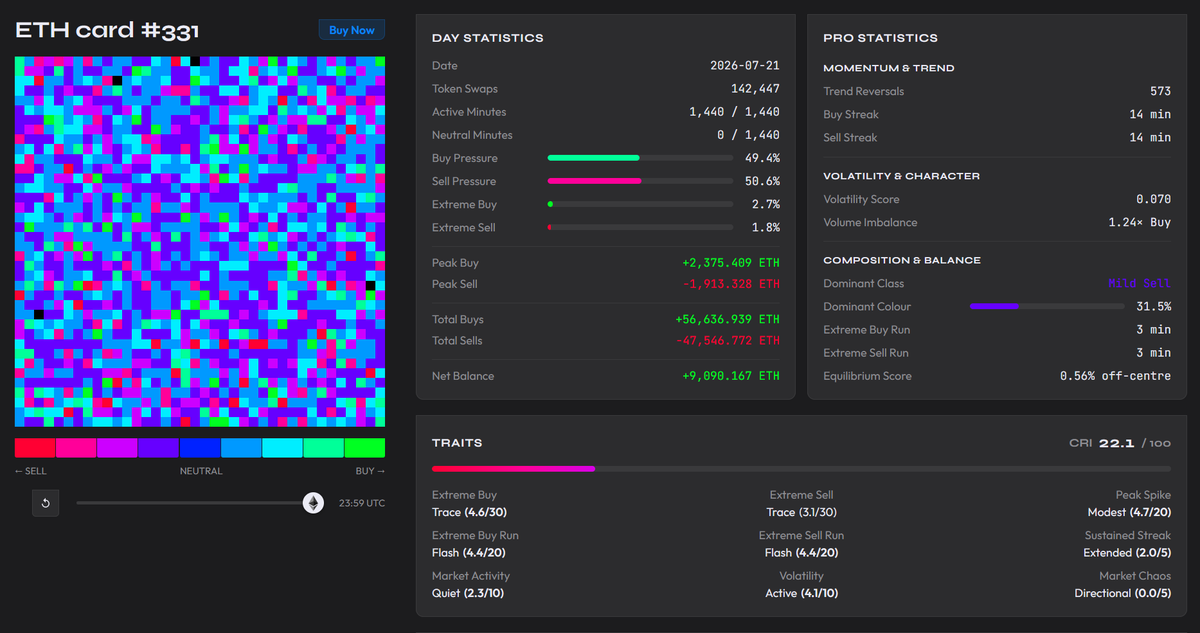Select the violet legend swatch
This screenshot has width=1200, height=633.
tap(158, 448)
